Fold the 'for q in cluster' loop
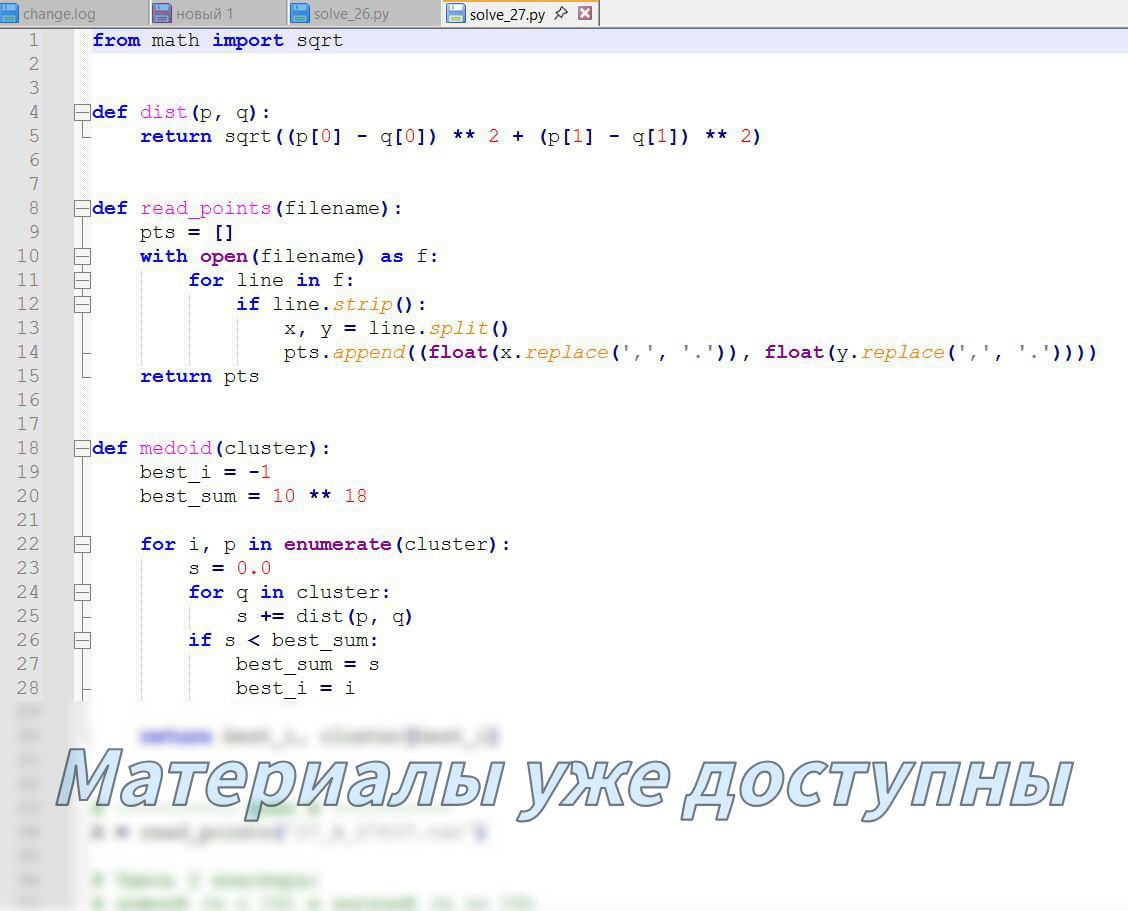1128x911 pixels. (82, 592)
